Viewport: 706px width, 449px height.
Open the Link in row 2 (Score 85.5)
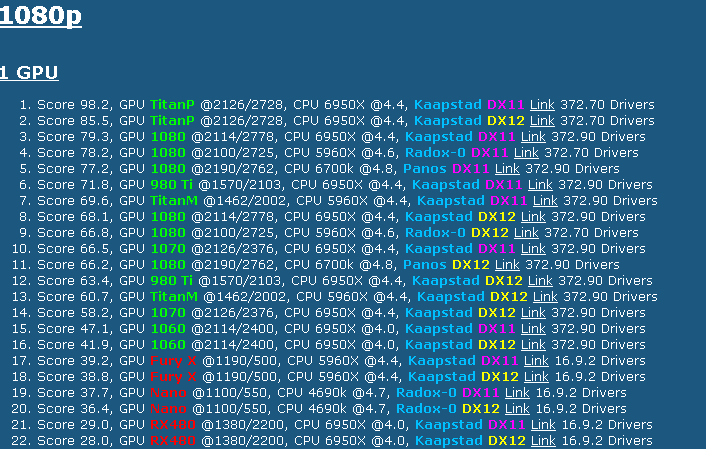point(542,121)
